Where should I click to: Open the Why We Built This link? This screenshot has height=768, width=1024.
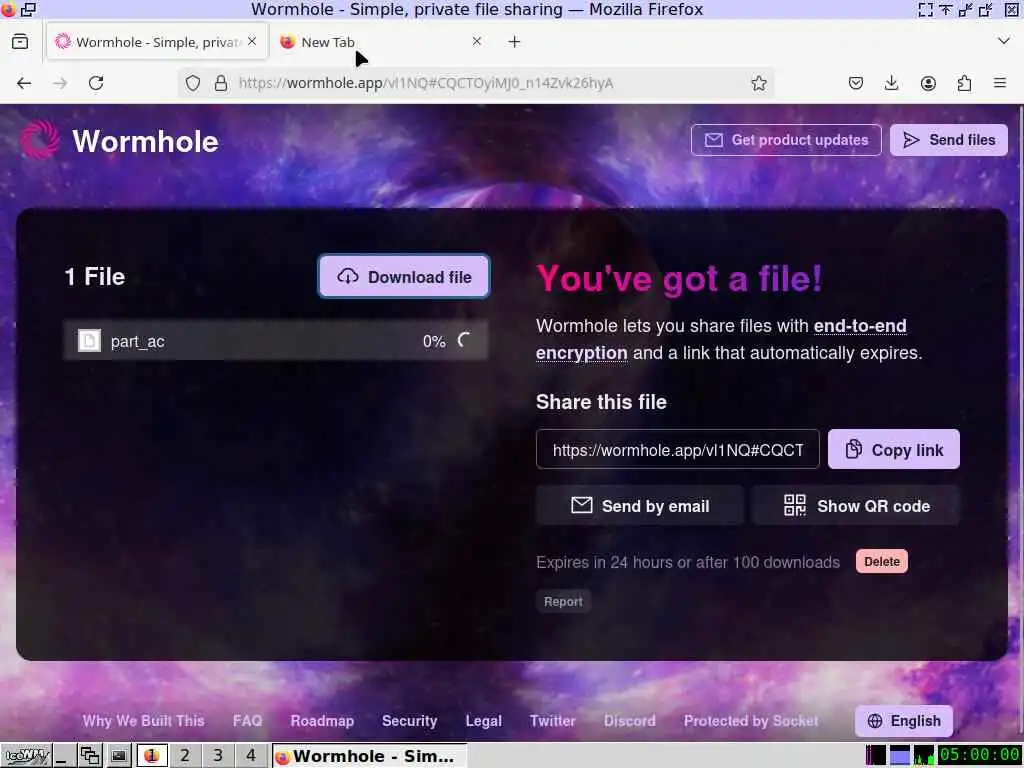(144, 720)
